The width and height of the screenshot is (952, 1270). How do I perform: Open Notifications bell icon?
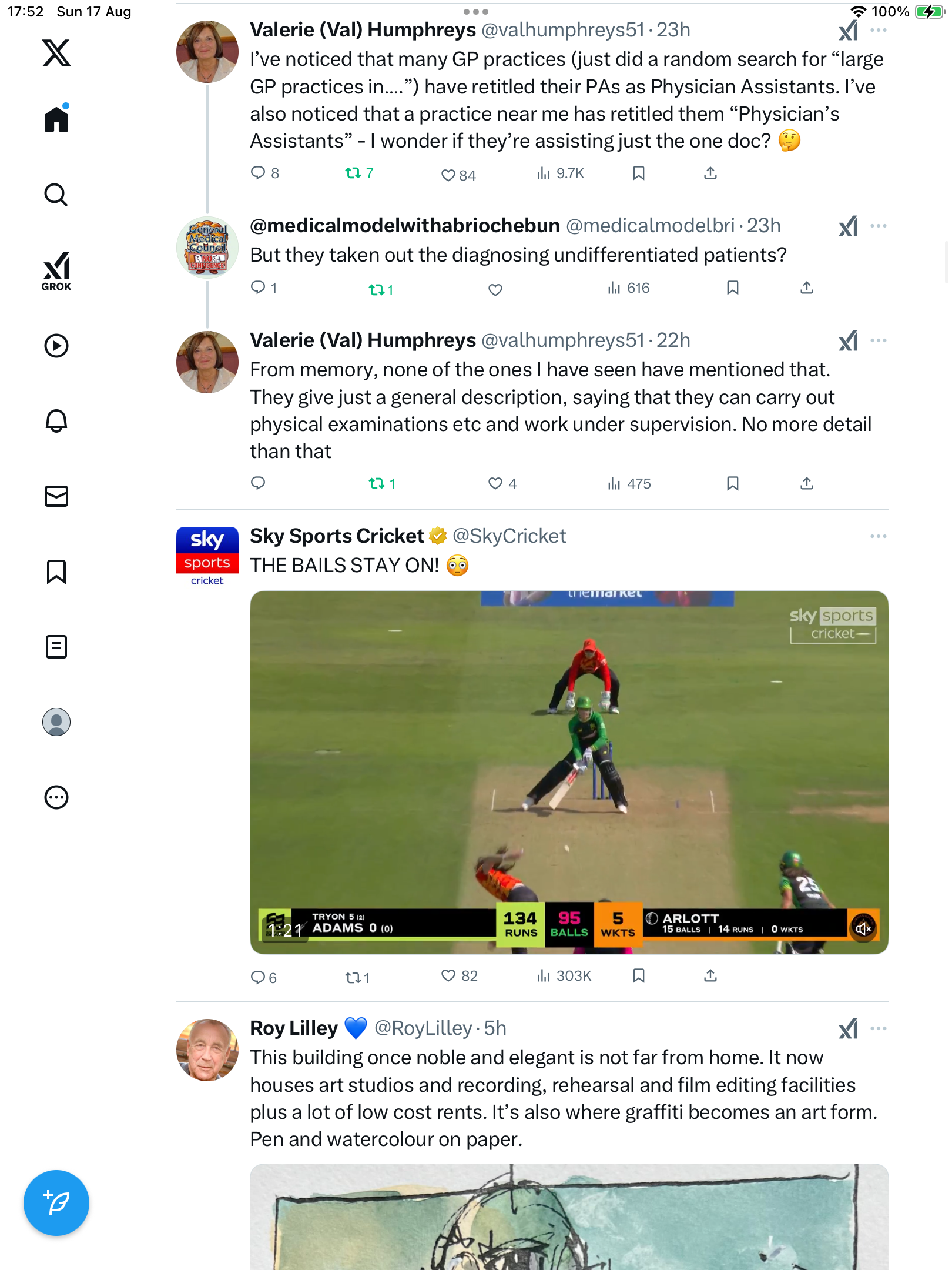56,421
